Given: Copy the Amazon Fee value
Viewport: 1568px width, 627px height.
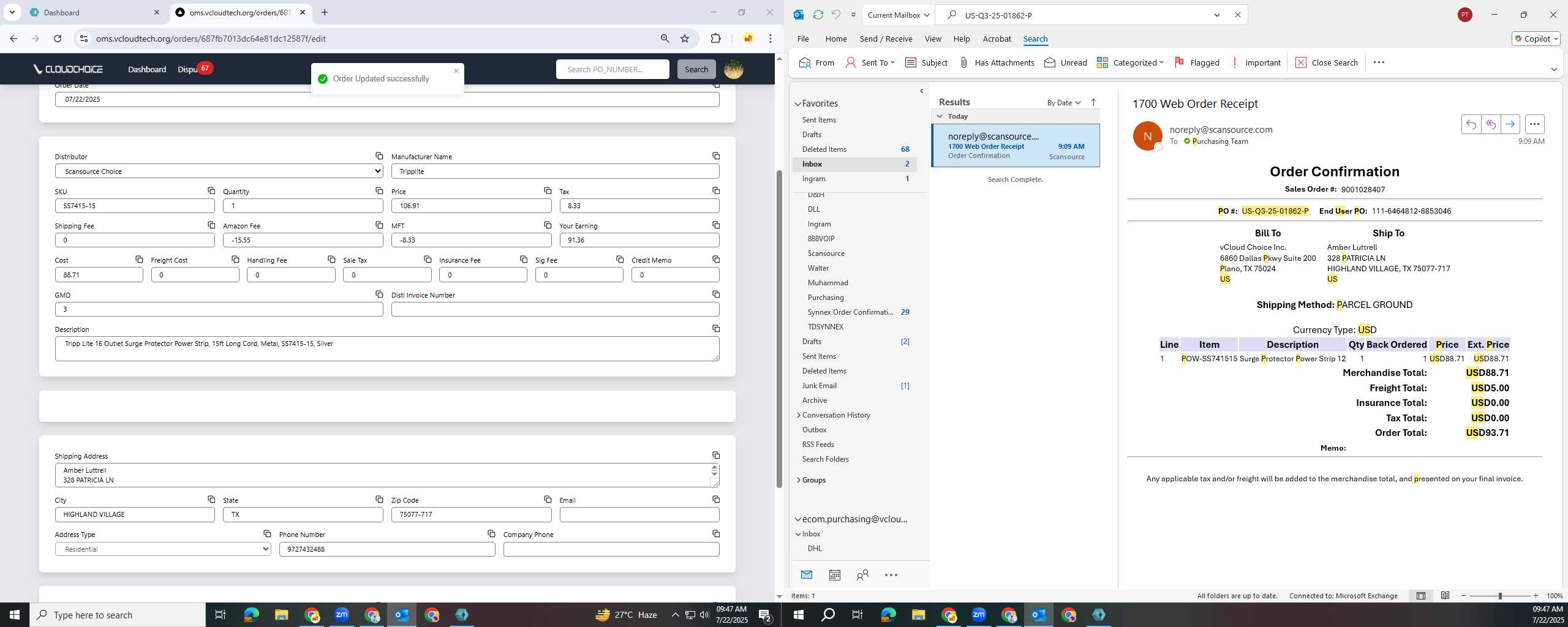Looking at the screenshot, I should tap(379, 225).
